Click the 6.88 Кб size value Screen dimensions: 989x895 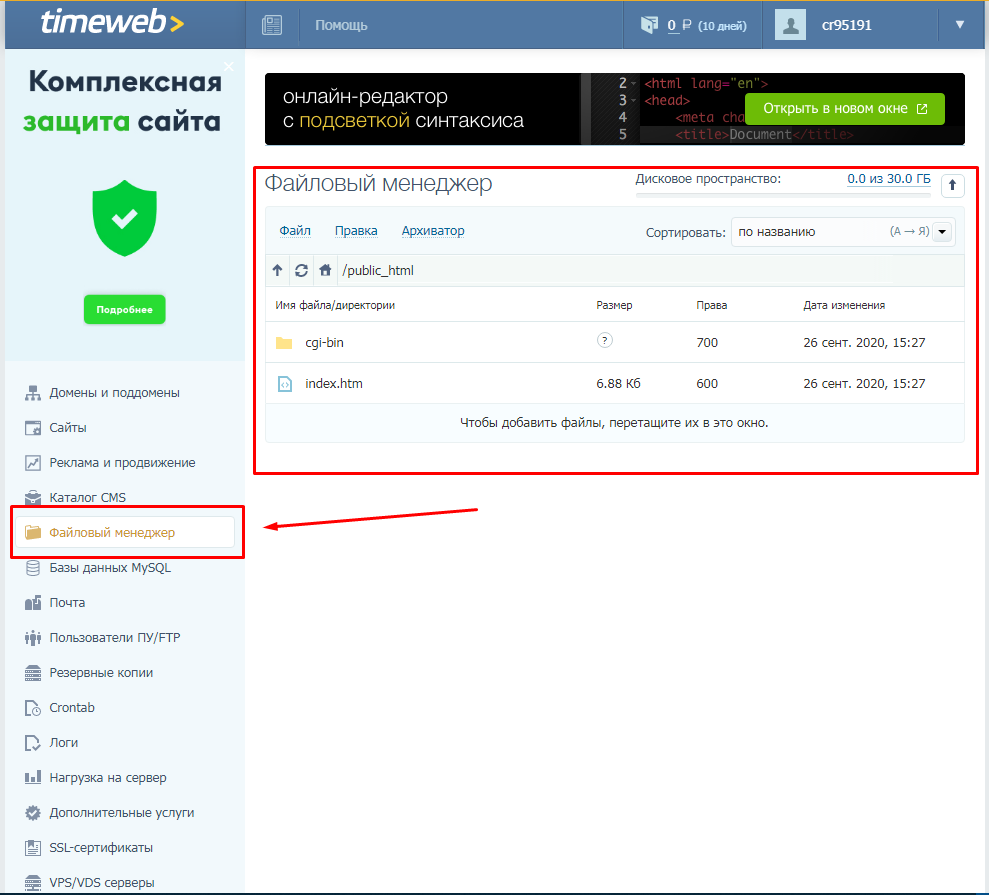coord(618,383)
